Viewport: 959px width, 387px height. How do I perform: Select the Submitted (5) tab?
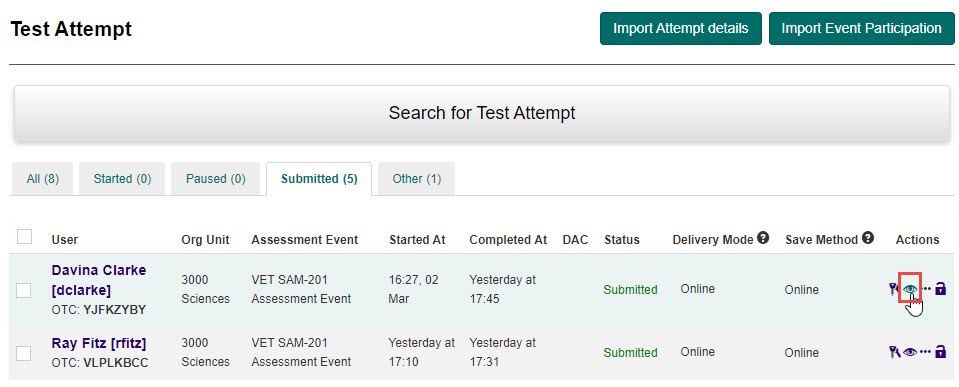pyautogui.click(x=319, y=179)
